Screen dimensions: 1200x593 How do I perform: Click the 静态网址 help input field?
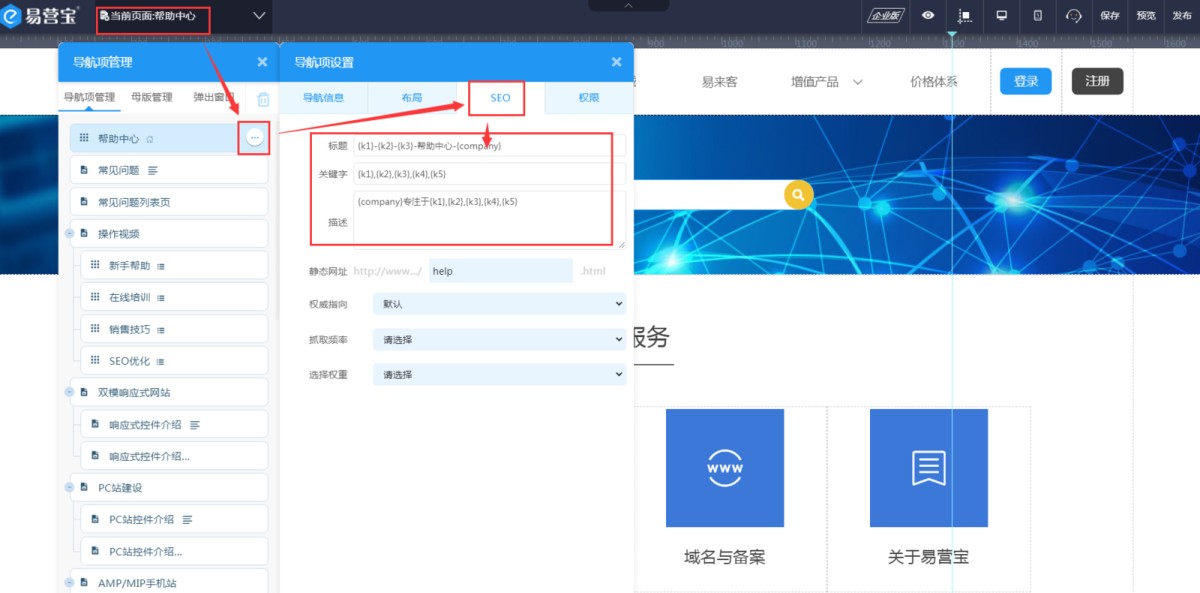(x=501, y=271)
